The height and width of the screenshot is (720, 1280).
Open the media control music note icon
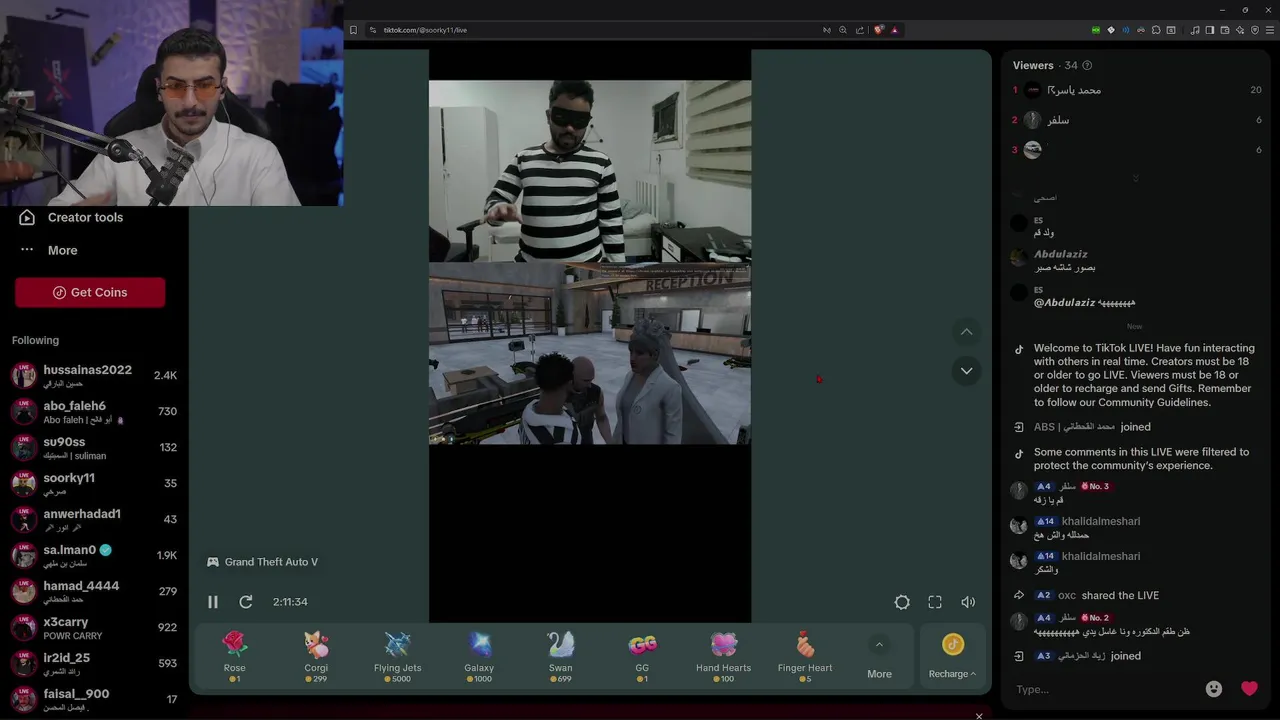[x=1195, y=30]
